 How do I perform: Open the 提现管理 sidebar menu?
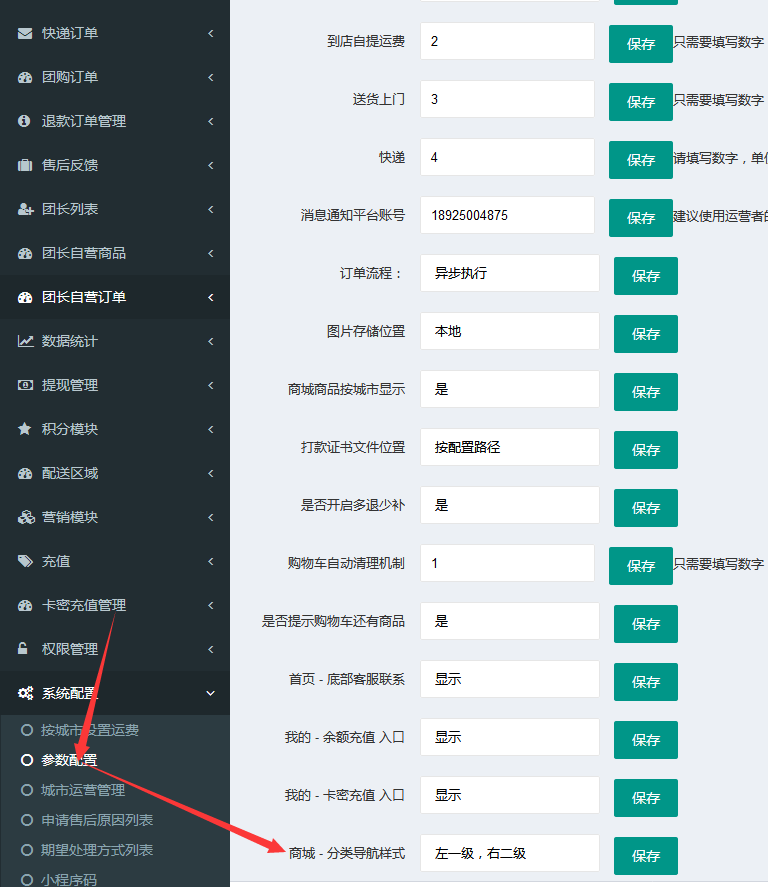point(70,385)
